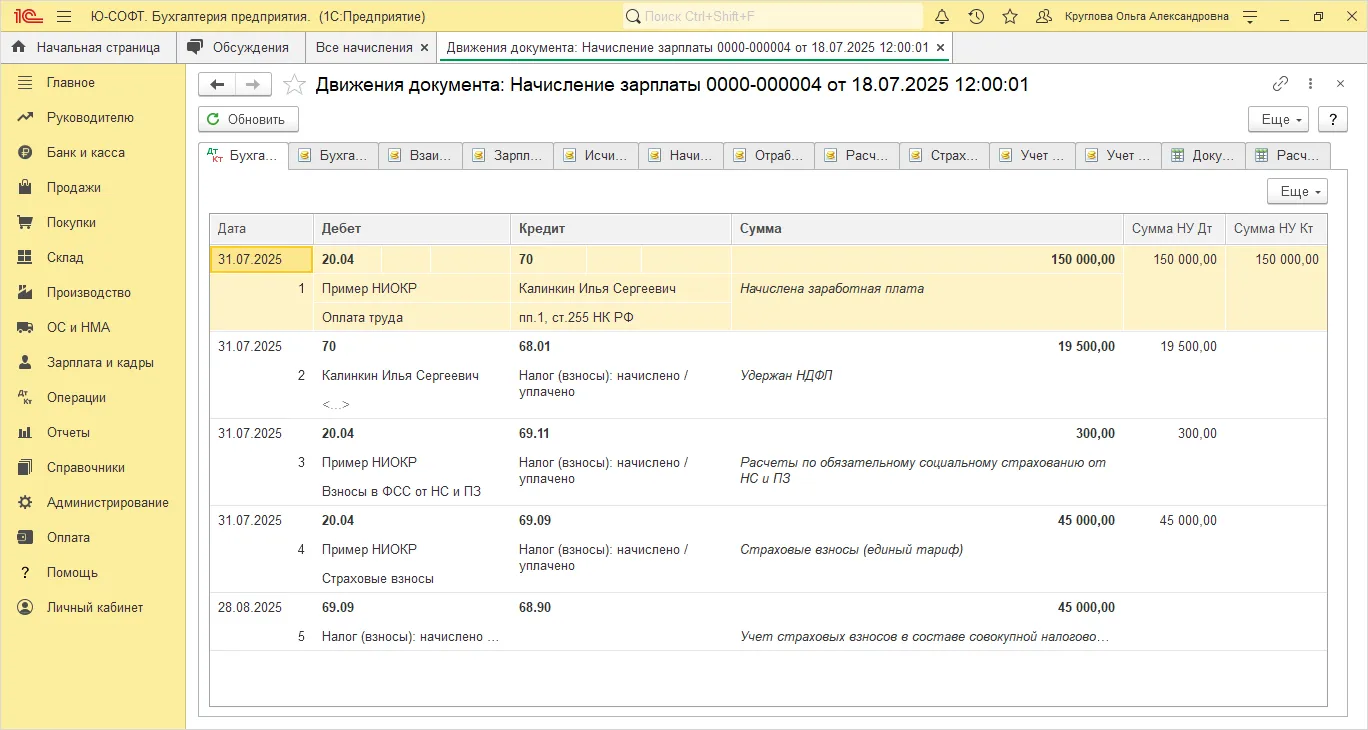Click the Помощь question icon

click(26, 572)
